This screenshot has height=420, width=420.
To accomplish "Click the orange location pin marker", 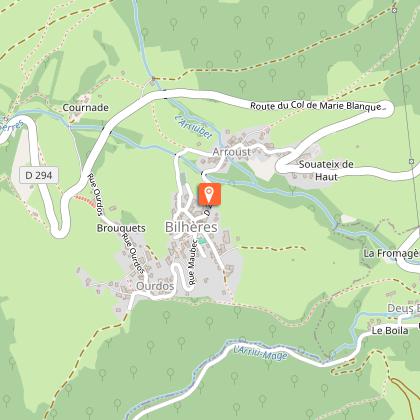I will click(x=209, y=194).
